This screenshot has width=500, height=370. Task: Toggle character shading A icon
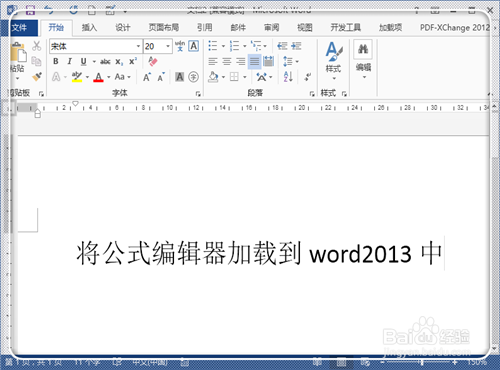click(179, 77)
